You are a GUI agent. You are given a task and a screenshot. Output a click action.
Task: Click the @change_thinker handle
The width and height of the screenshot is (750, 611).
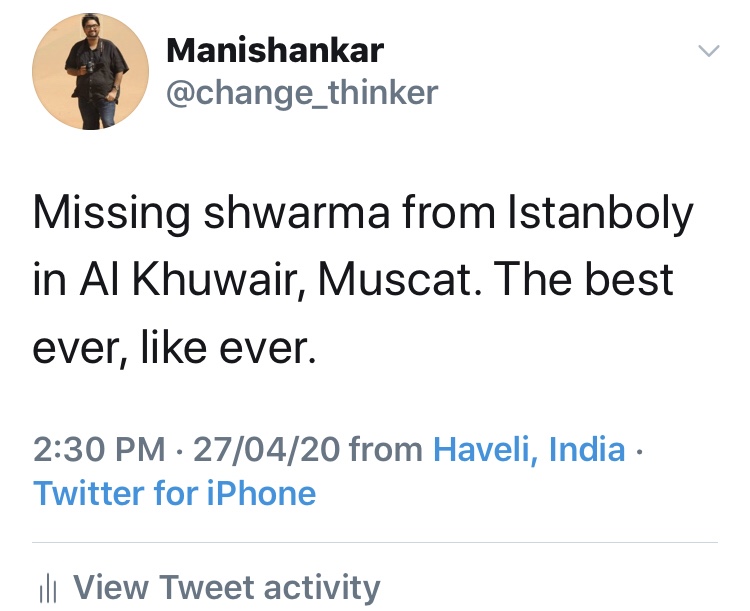[x=301, y=93]
